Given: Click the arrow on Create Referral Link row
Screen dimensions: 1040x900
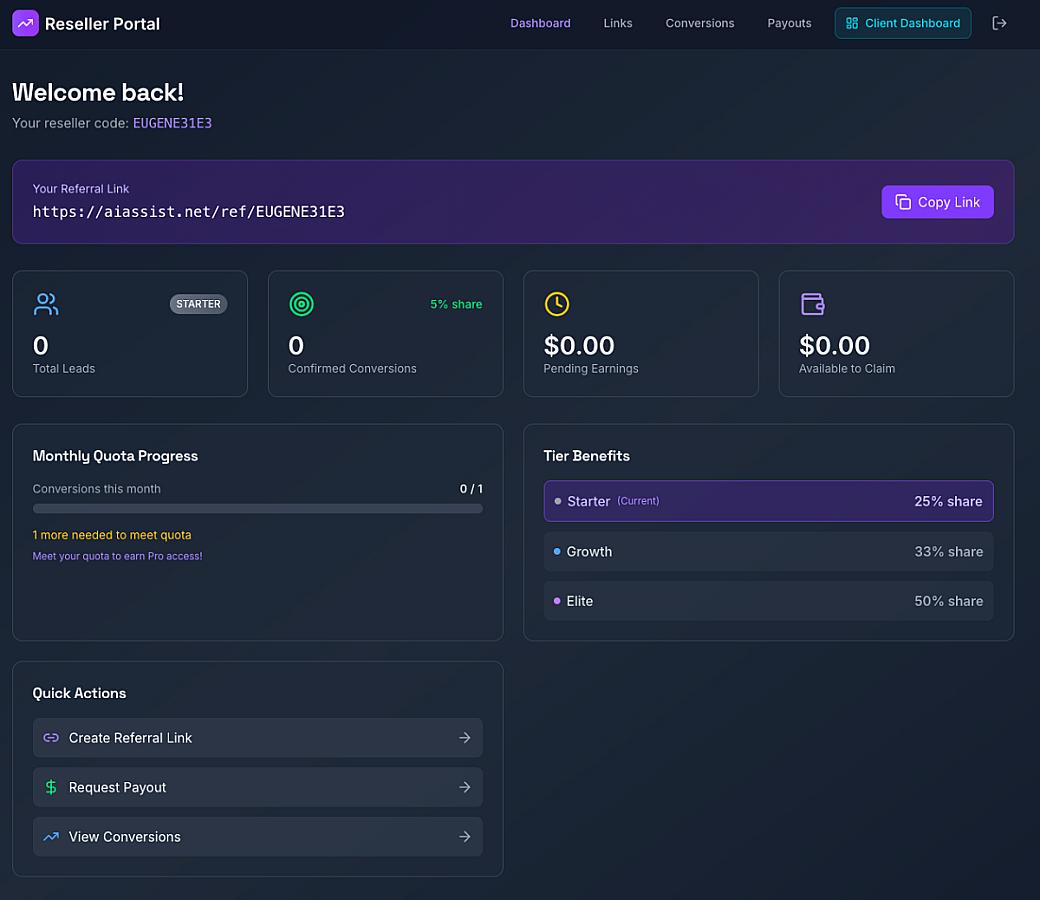Looking at the screenshot, I should (x=464, y=738).
